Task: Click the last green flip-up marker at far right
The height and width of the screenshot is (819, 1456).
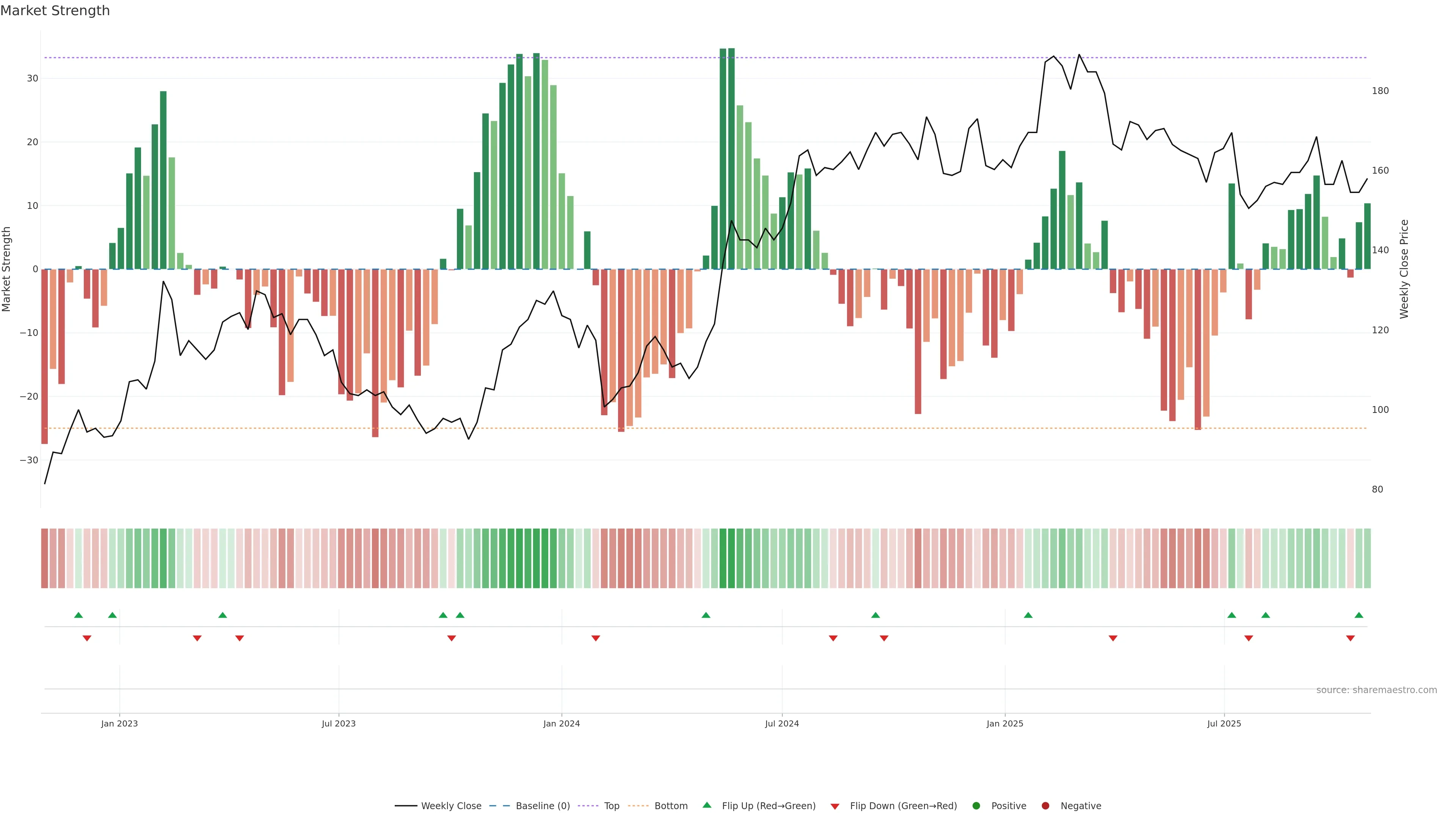Action: coord(1359,615)
